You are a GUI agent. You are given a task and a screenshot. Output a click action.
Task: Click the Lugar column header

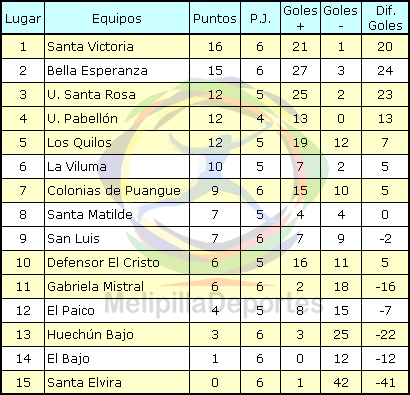click(x=23, y=18)
